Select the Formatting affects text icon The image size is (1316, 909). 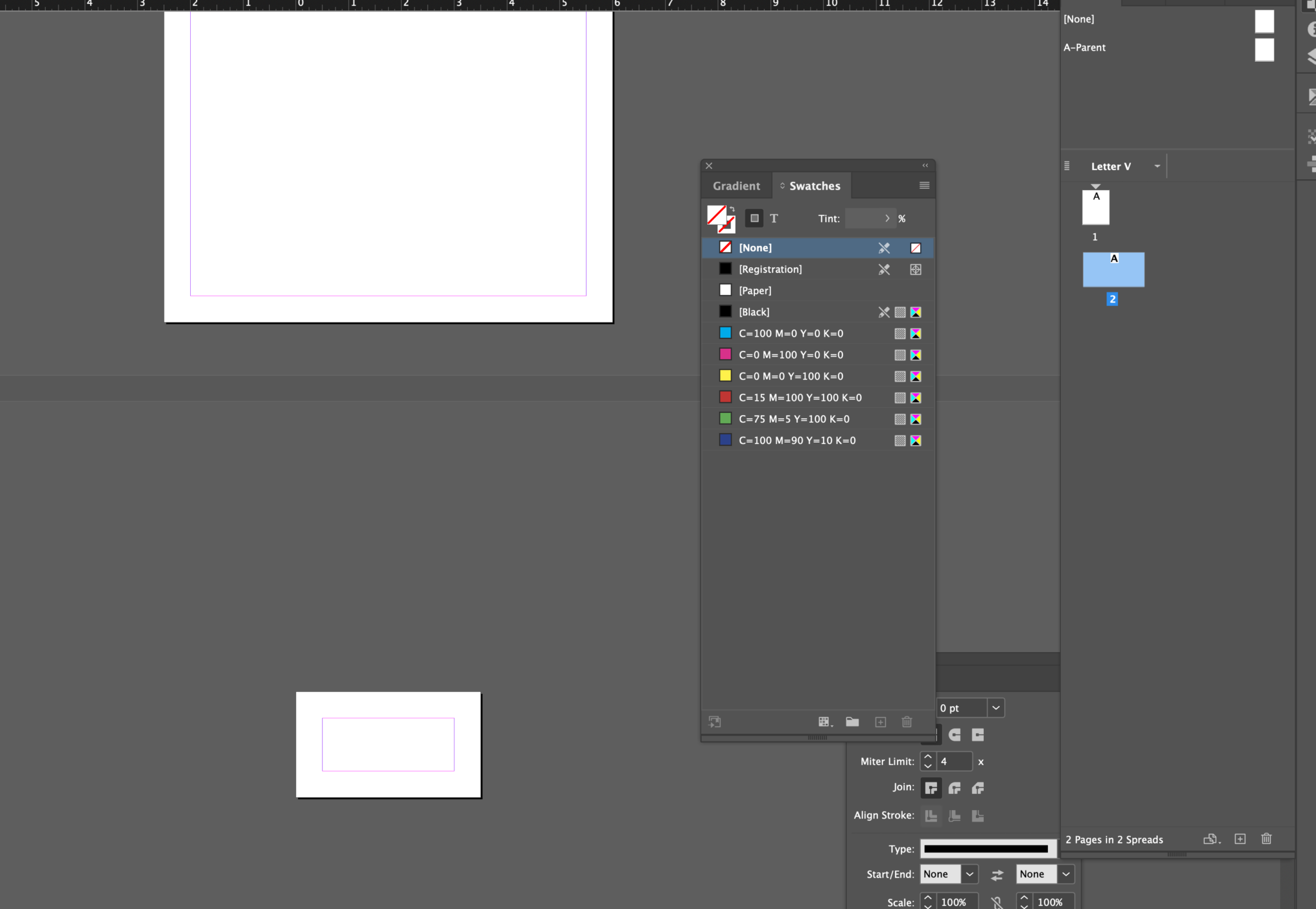[774, 218]
